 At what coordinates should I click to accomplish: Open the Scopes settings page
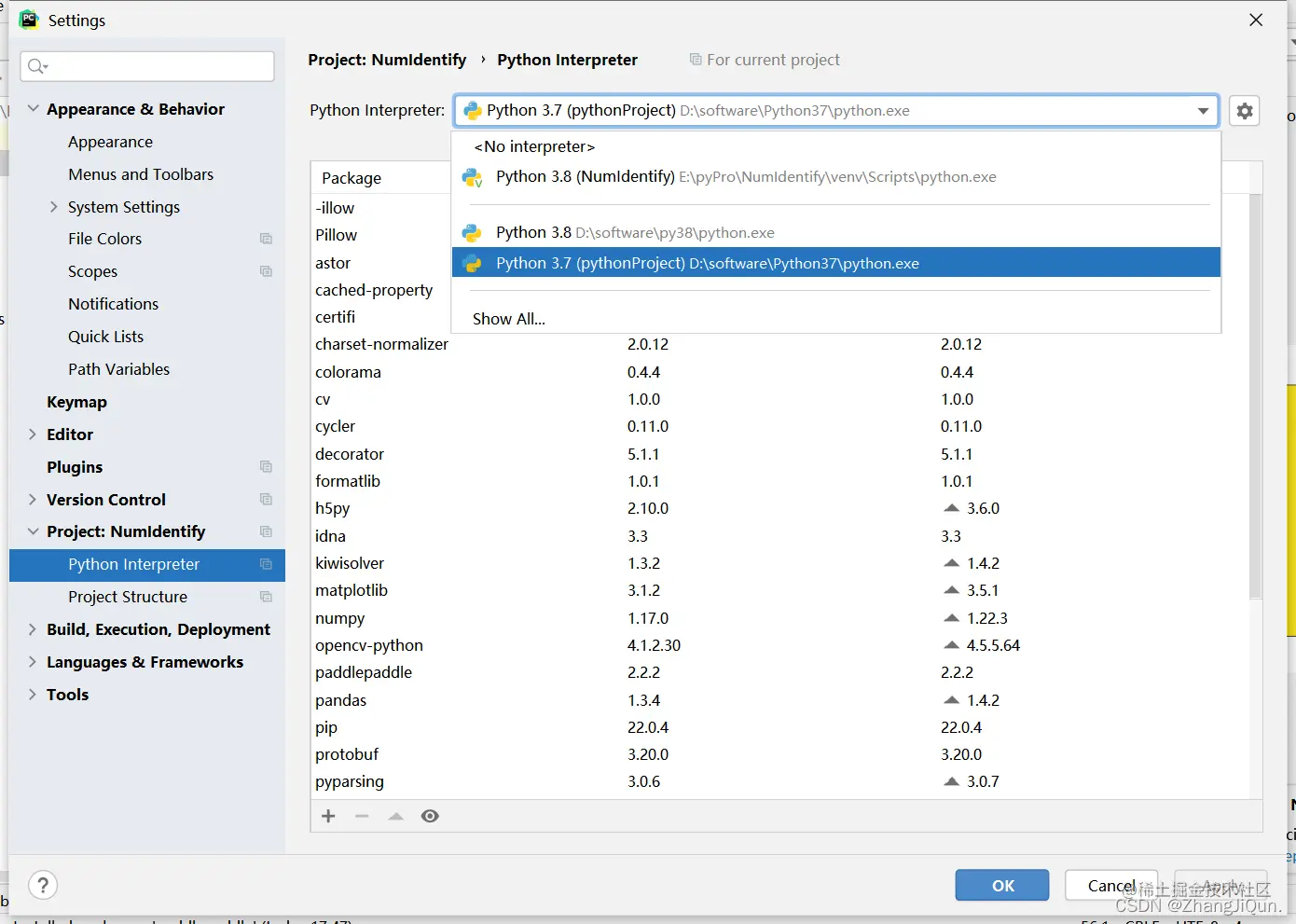[92, 271]
